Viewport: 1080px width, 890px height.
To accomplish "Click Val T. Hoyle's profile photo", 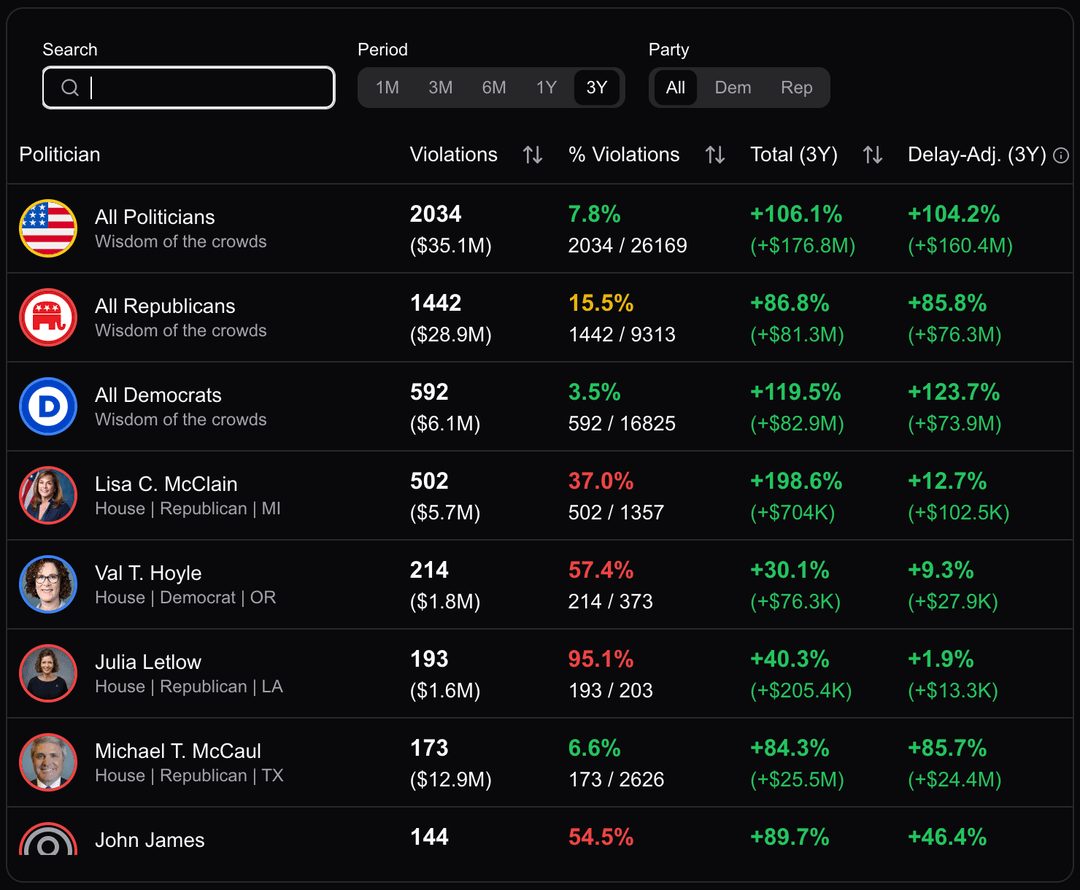I will [x=48, y=584].
